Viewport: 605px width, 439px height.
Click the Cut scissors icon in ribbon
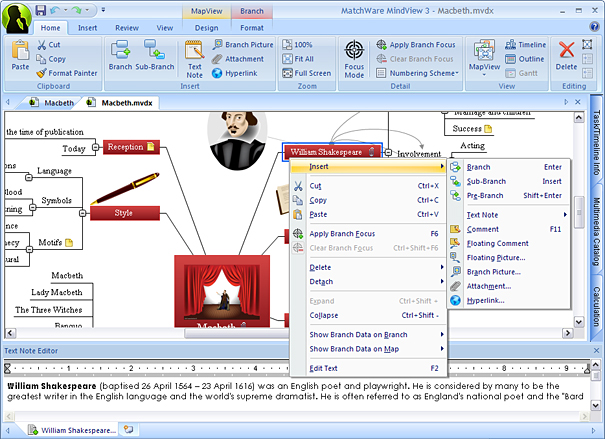point(42,45)
